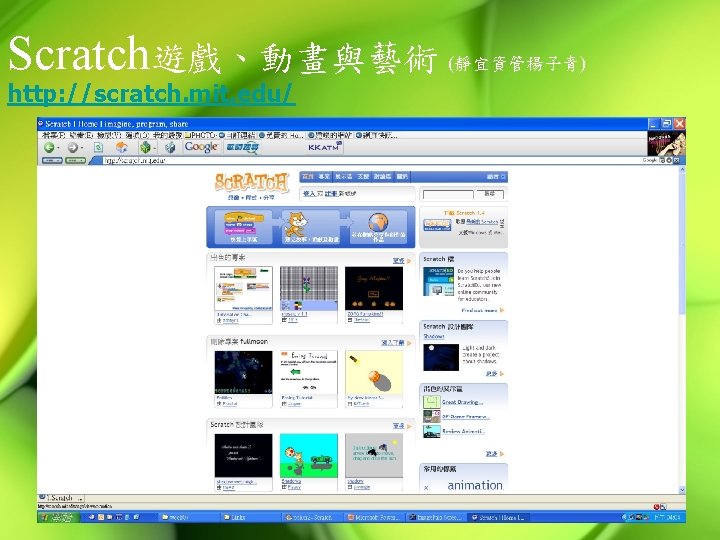Click the link in the fullmoon section header
This screenshot has height=540, width=720.
(393, 343)
